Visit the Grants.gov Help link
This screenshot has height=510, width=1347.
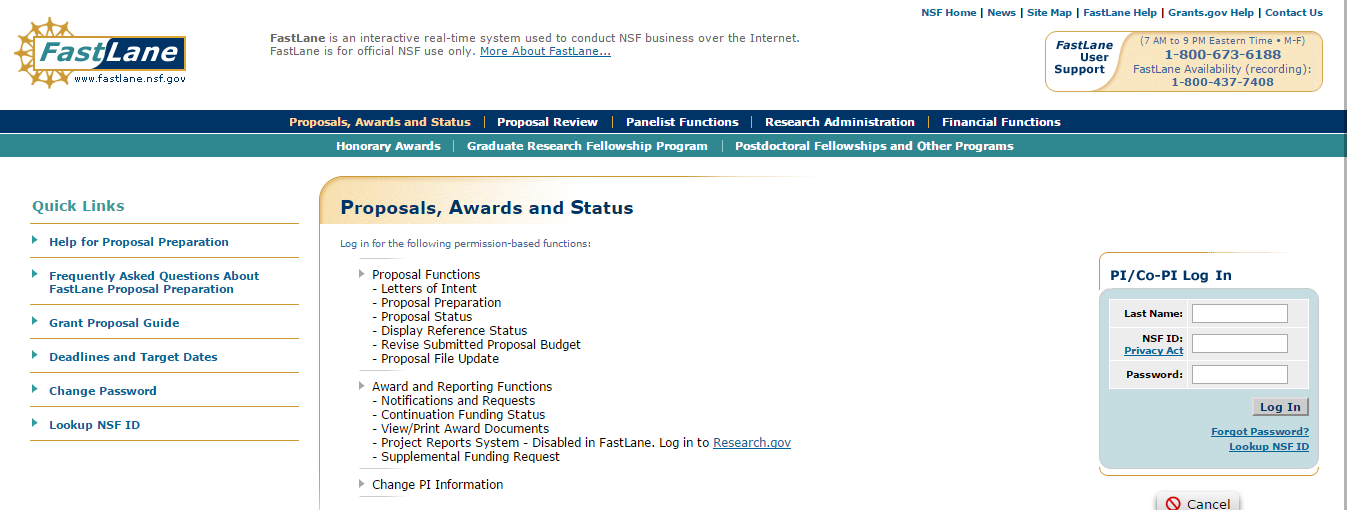click(x=1210, y=13)
